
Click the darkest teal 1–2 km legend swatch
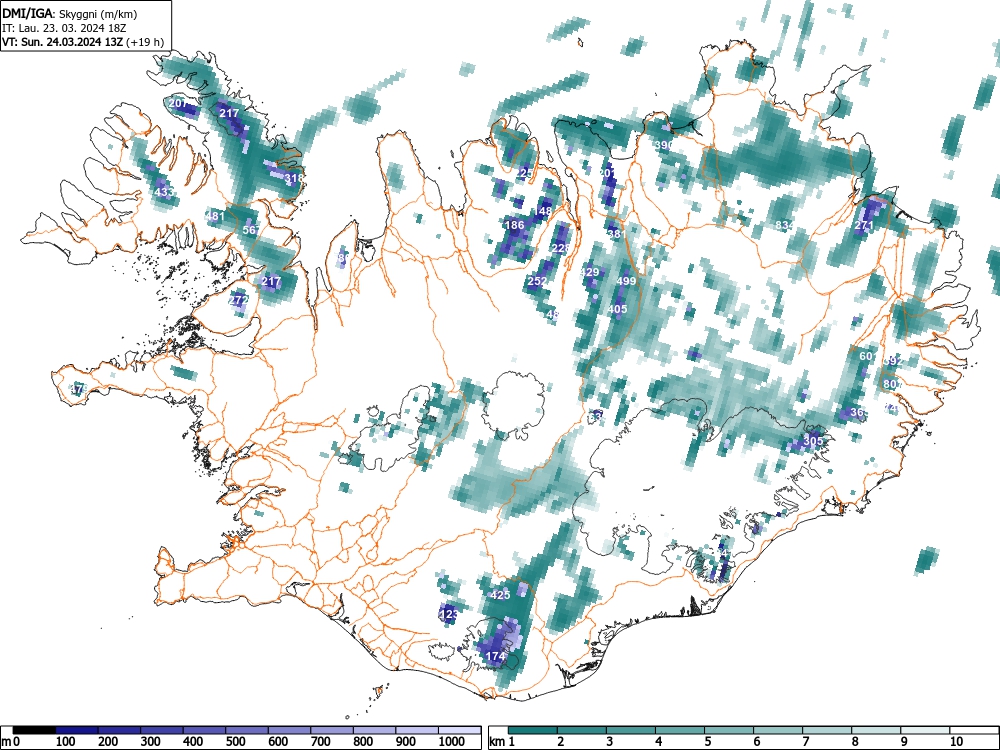[533, 730]
